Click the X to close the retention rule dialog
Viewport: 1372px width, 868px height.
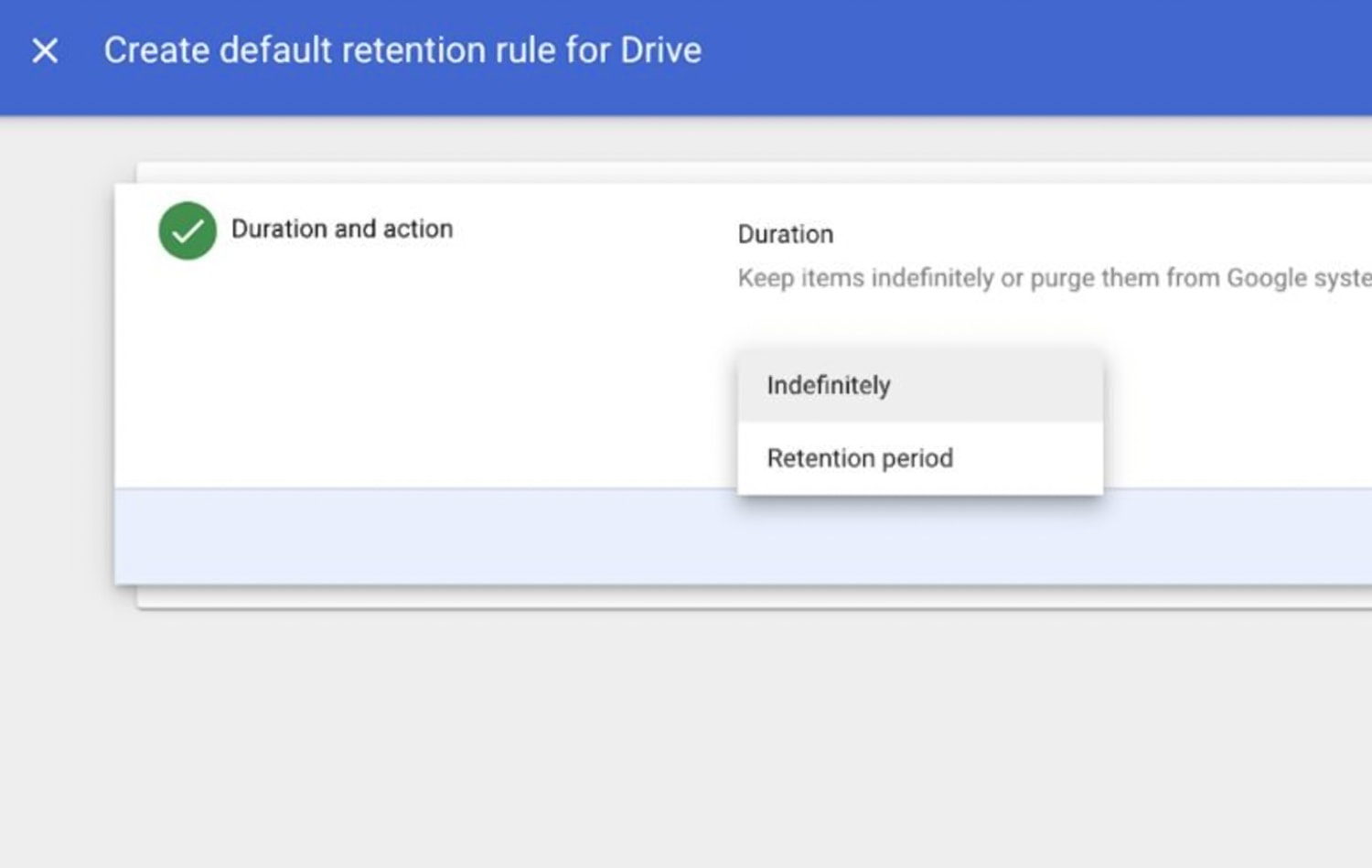click(45, 50)
